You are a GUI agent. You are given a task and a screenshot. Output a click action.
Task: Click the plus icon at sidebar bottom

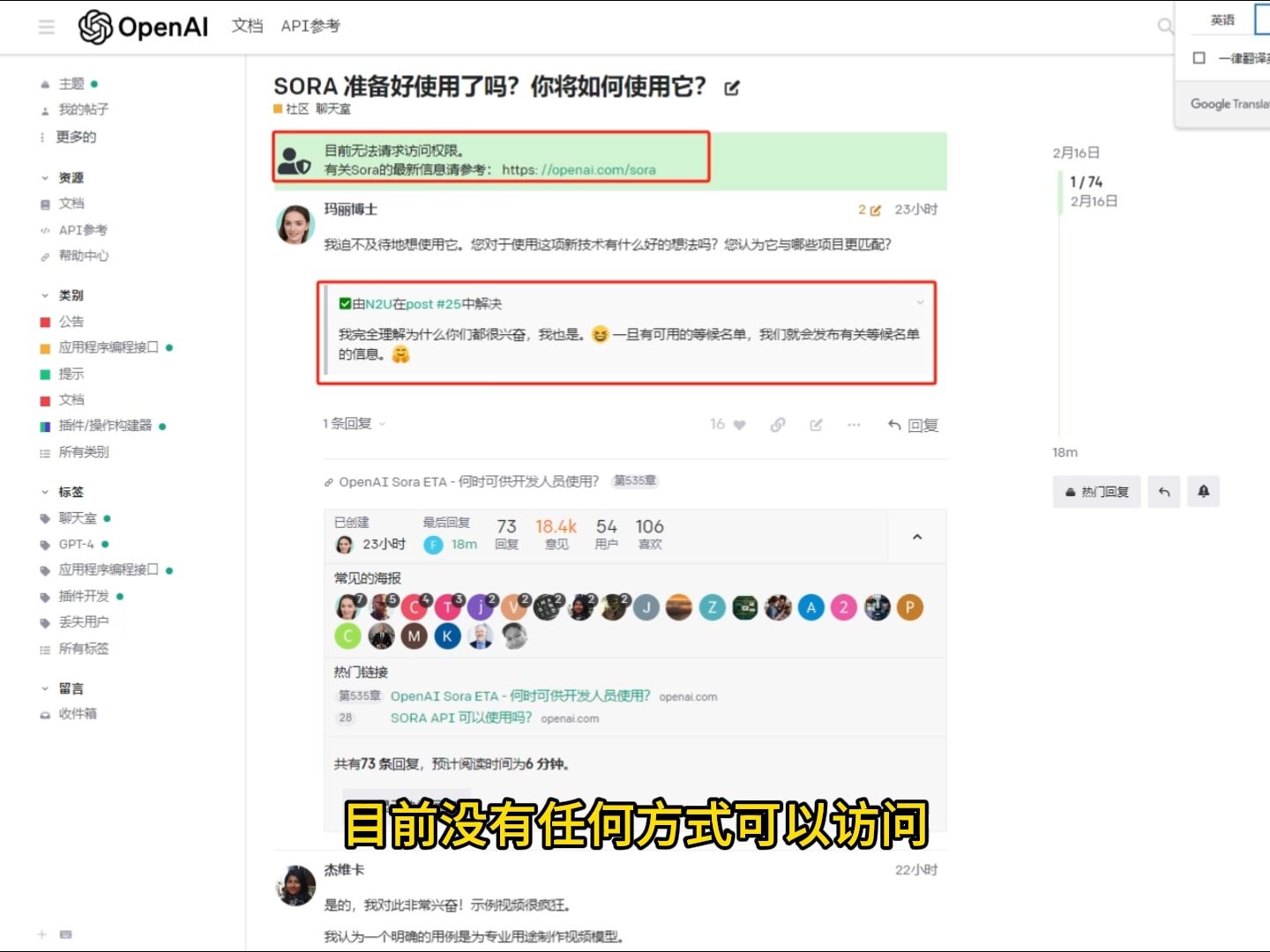pyautogui.click(x=41, y=934)
